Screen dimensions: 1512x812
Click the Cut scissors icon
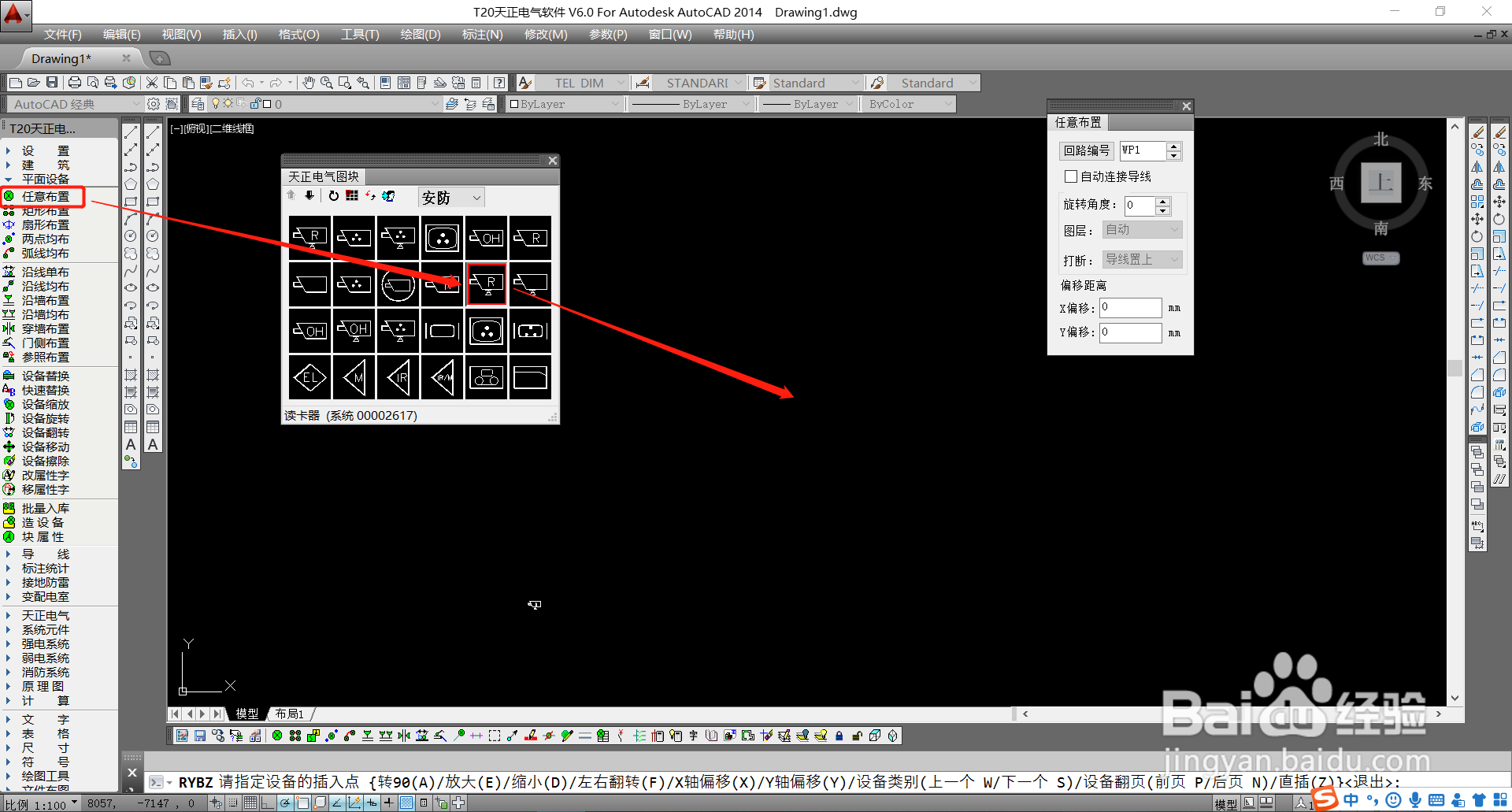(152, 83)
